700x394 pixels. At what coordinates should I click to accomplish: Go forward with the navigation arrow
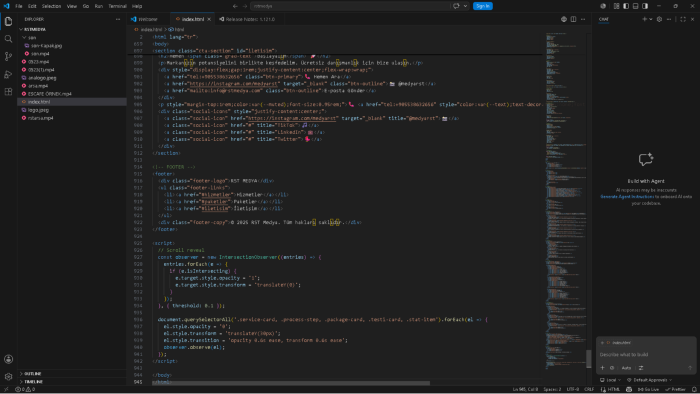(x=245, y=6)
